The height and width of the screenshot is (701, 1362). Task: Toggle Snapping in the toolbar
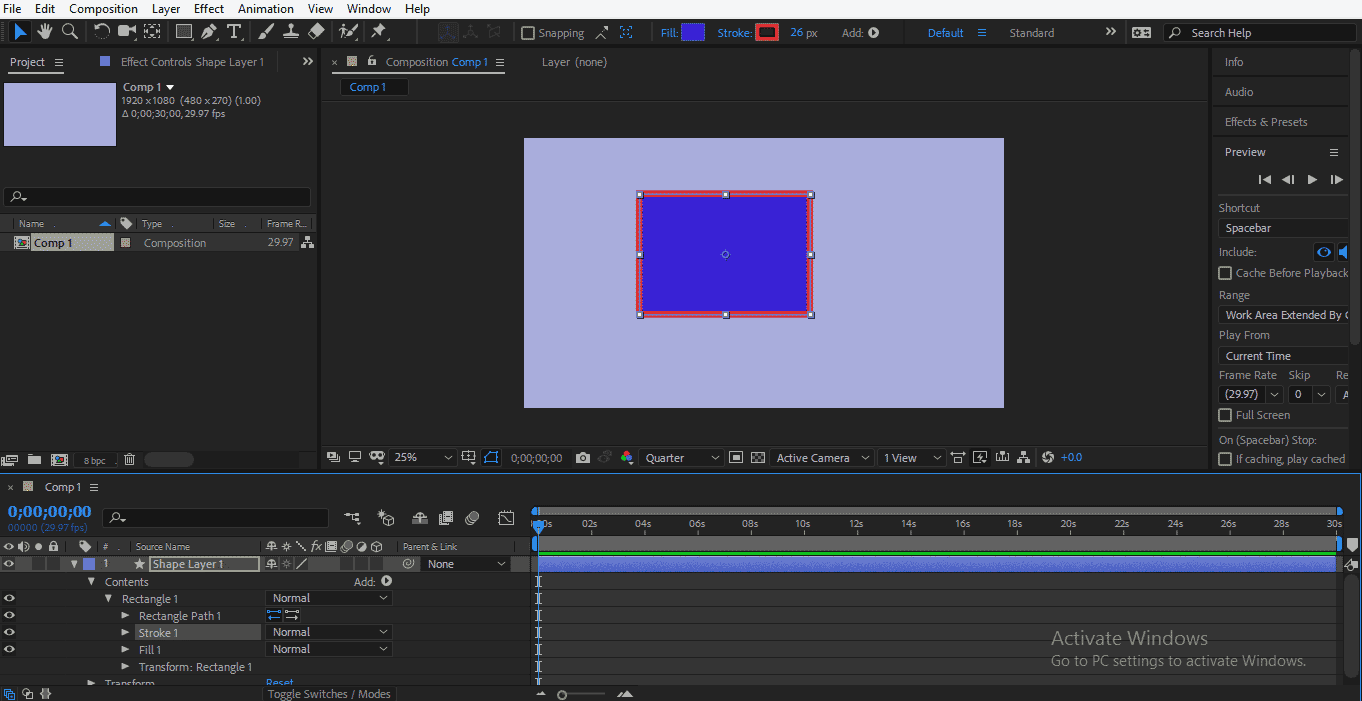[529, 32]
